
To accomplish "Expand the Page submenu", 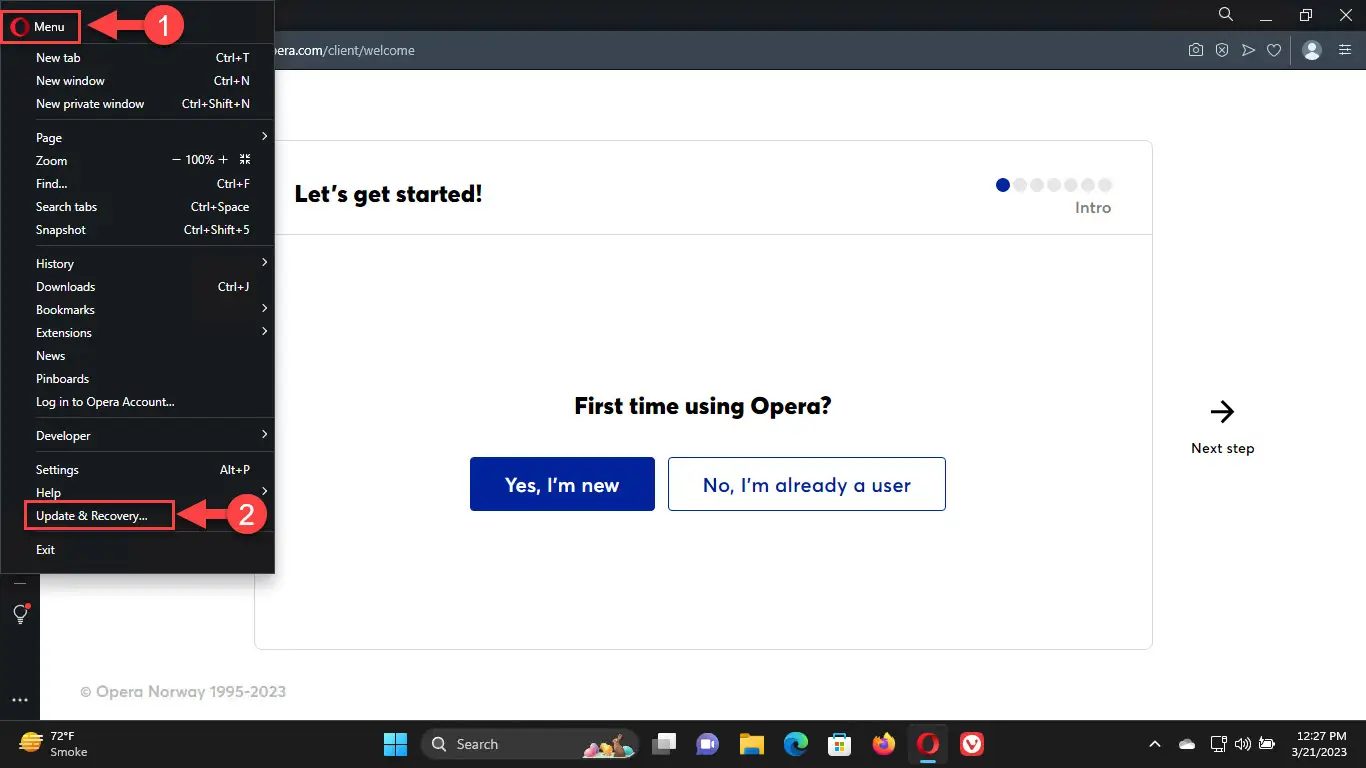I will (138, 138).
